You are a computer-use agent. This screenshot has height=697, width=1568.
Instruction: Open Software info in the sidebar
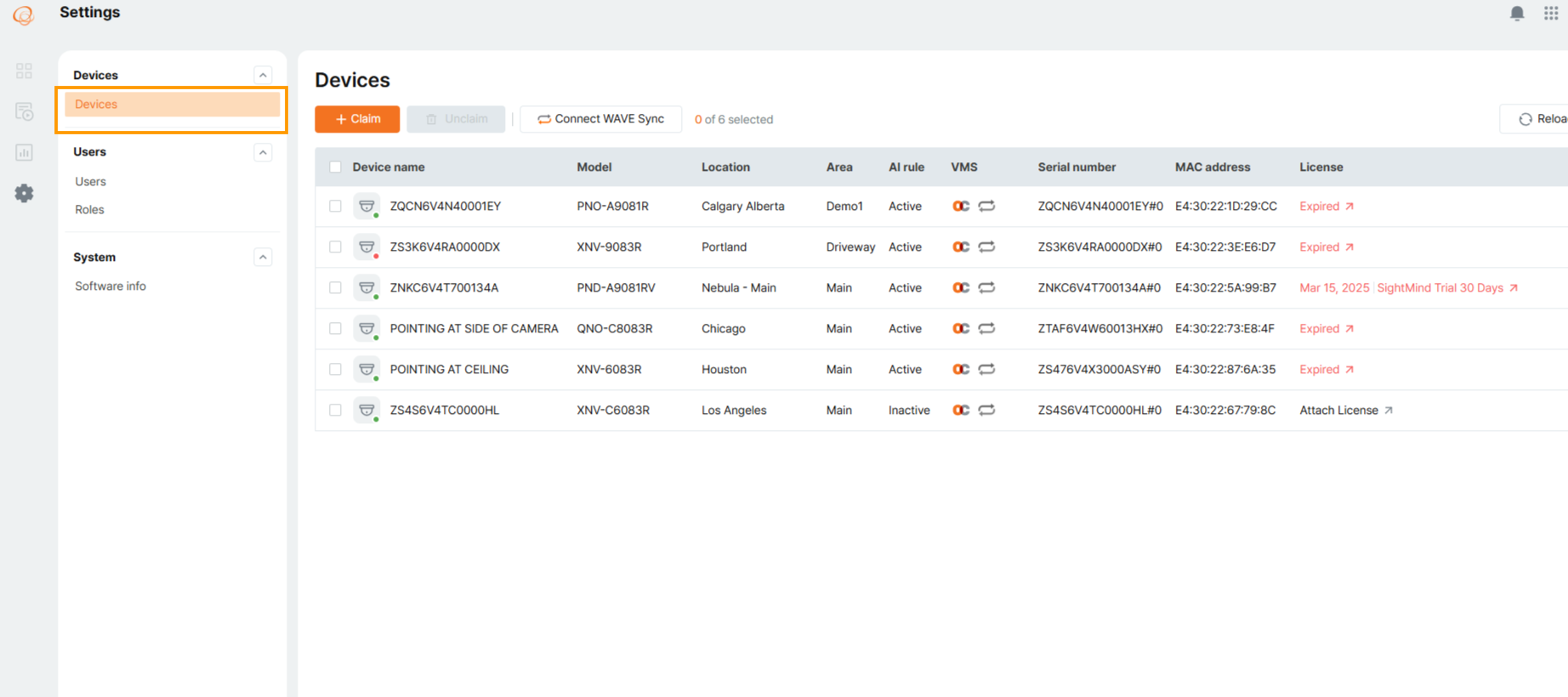[x=111, y=286]
